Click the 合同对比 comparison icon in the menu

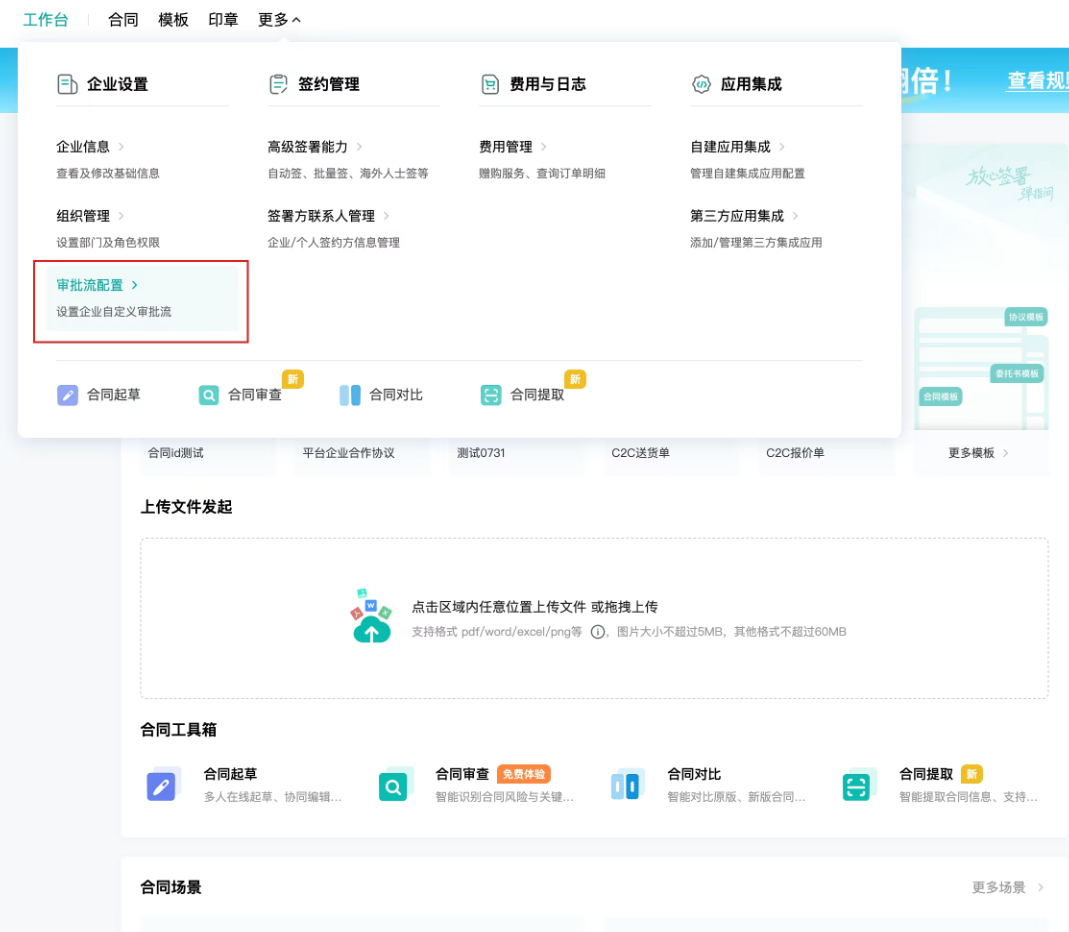(x=351, y=395)
